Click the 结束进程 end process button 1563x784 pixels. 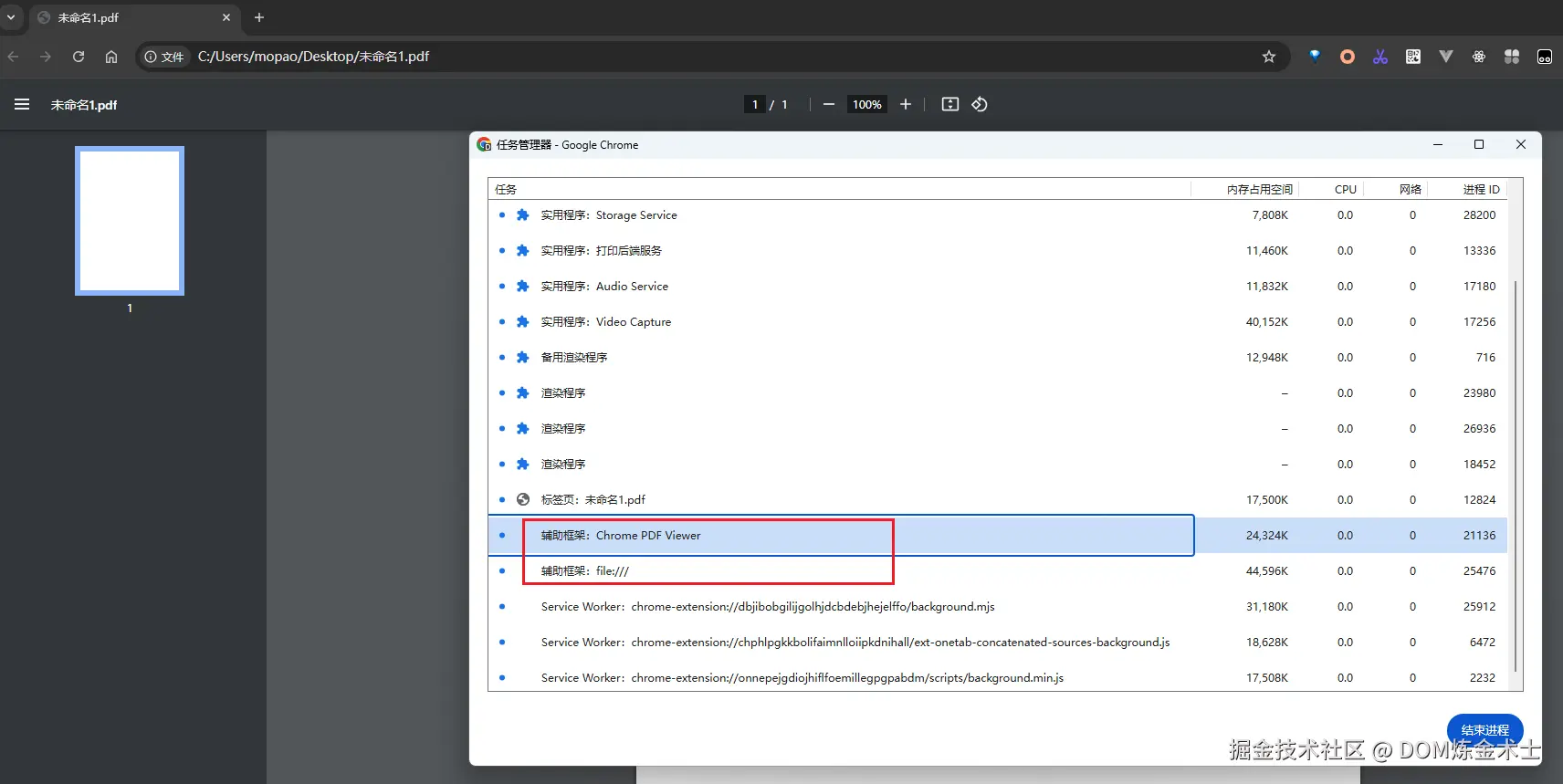coord(1484,730)
